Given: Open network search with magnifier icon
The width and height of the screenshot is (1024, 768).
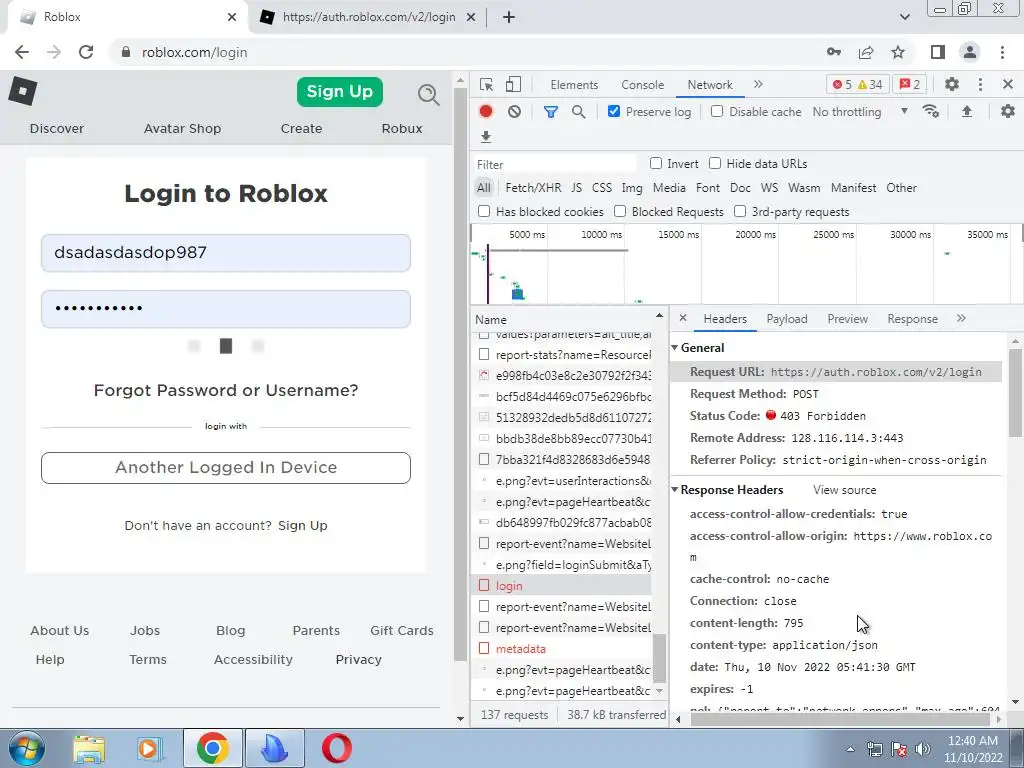Looking at the screenshot, I should click(578, 112).
